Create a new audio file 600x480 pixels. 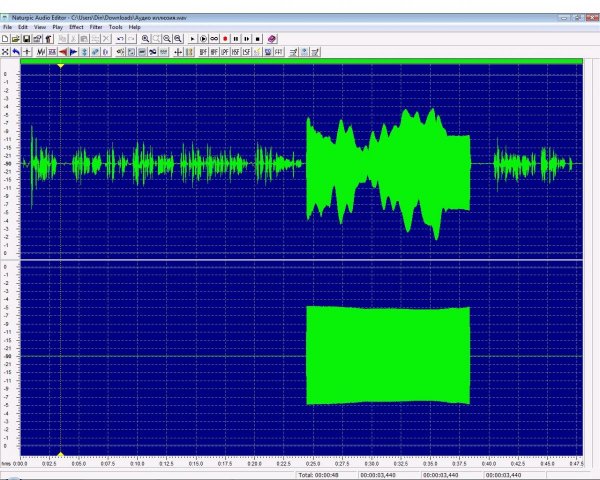(x=5, y=39)
